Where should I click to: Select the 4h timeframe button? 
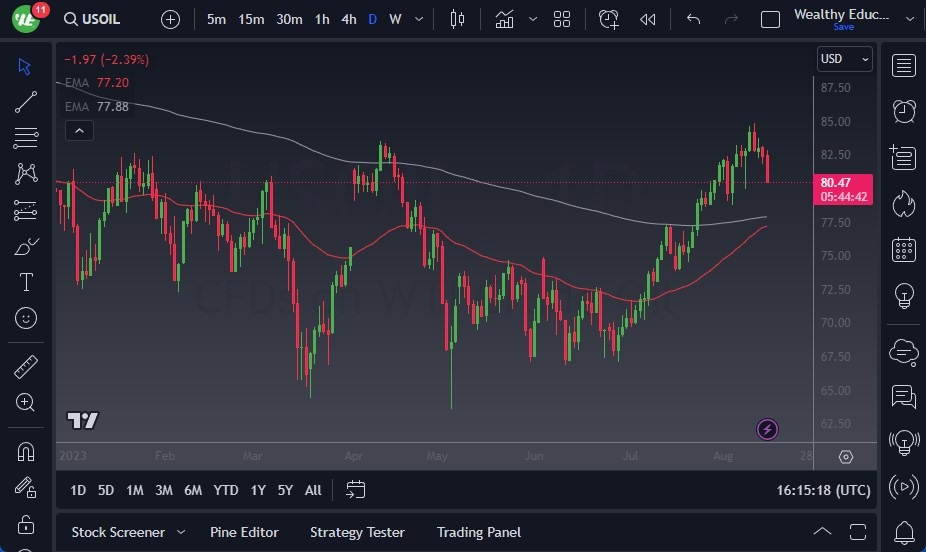point(348,19)
